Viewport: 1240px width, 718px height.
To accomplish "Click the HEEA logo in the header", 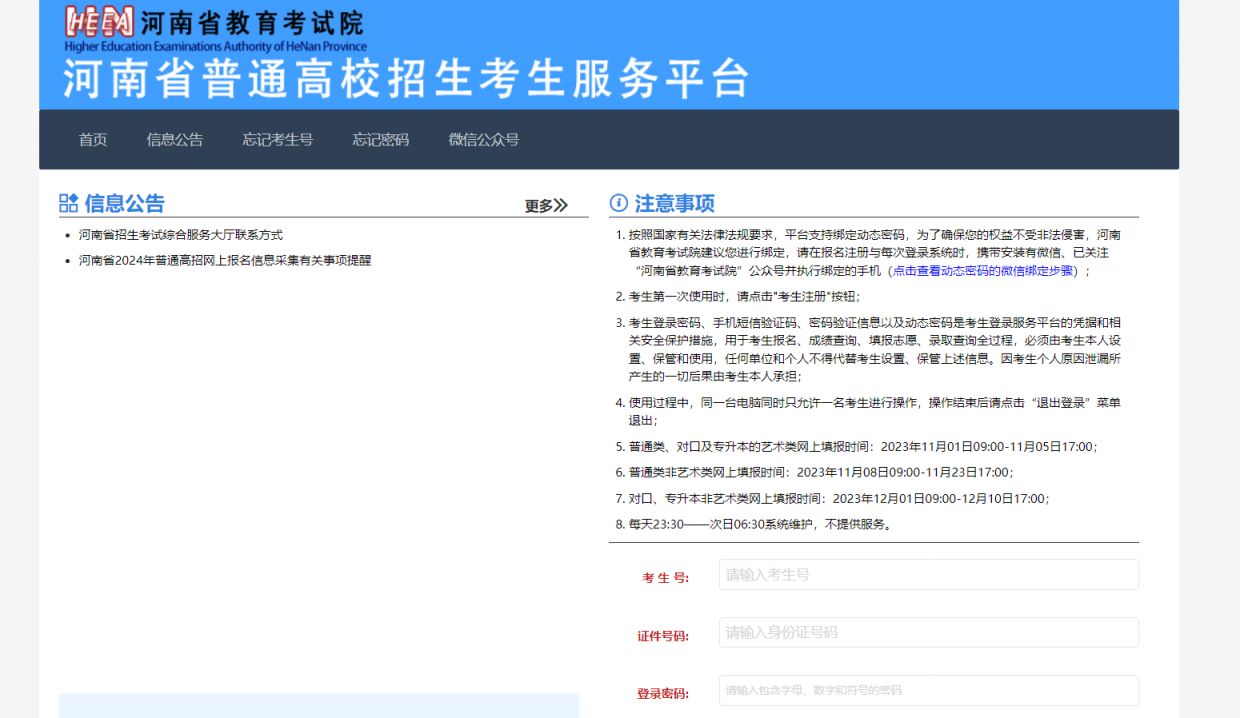I will click(x=98, y=22).
